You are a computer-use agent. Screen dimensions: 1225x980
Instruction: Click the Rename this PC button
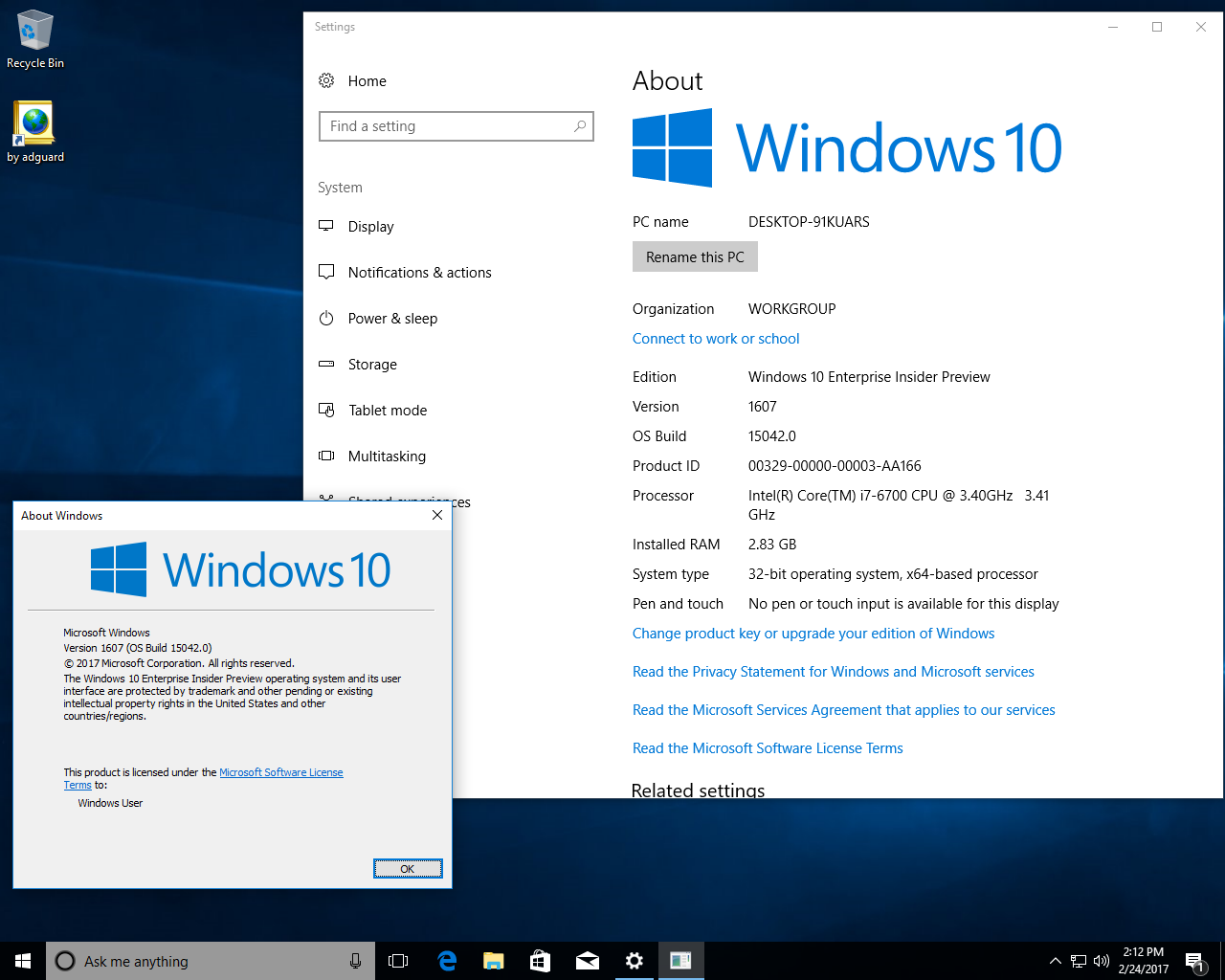(695, 256)
